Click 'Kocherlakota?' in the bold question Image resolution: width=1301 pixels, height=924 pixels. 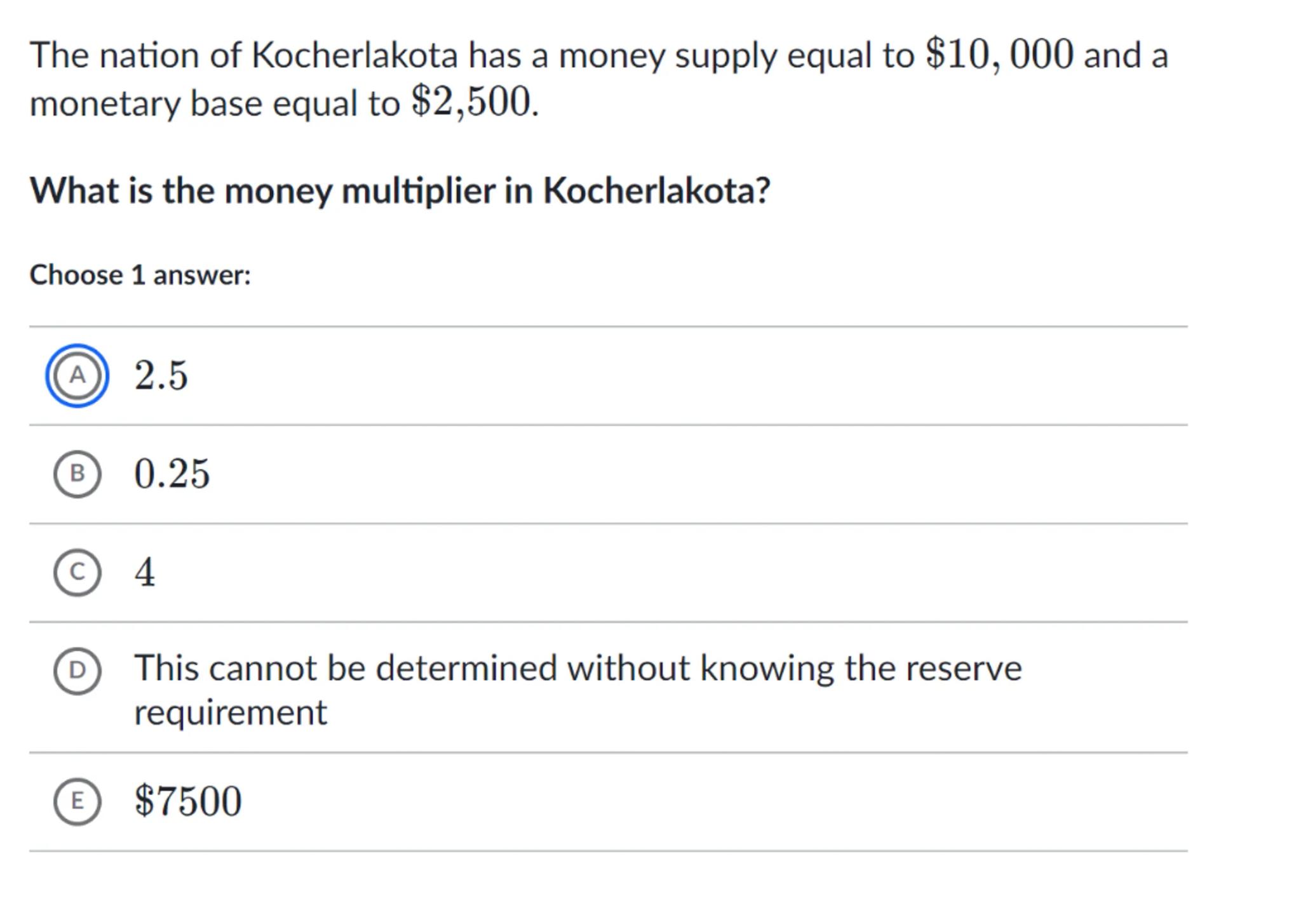tap(656, 191)
